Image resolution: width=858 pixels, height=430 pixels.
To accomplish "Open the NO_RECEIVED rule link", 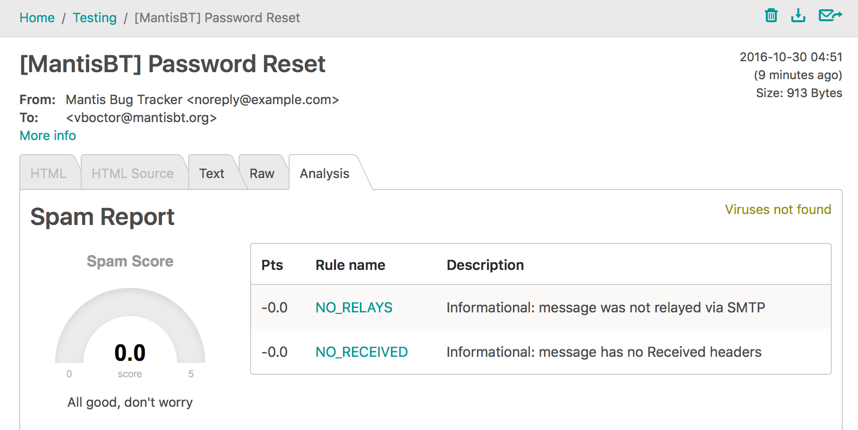I will (361, 352).
